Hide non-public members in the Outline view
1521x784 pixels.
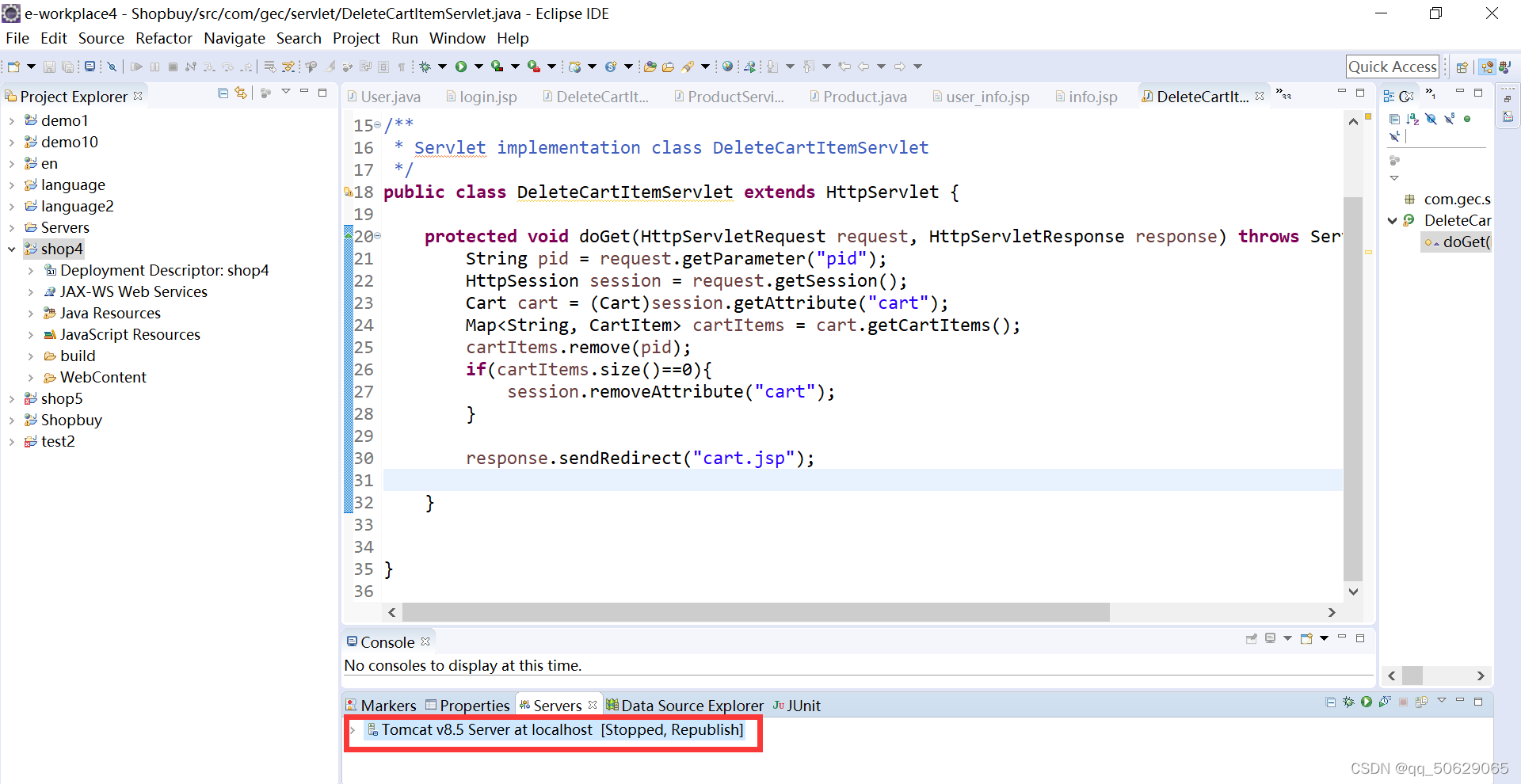click(1467, 119)
